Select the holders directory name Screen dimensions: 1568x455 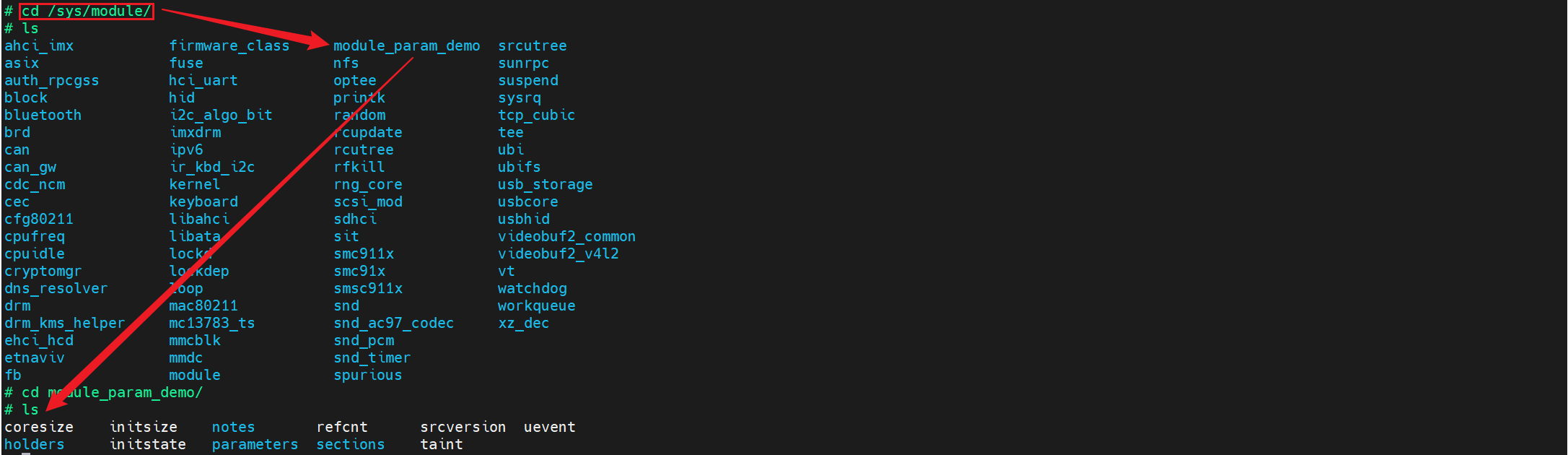tap(34, 444)
